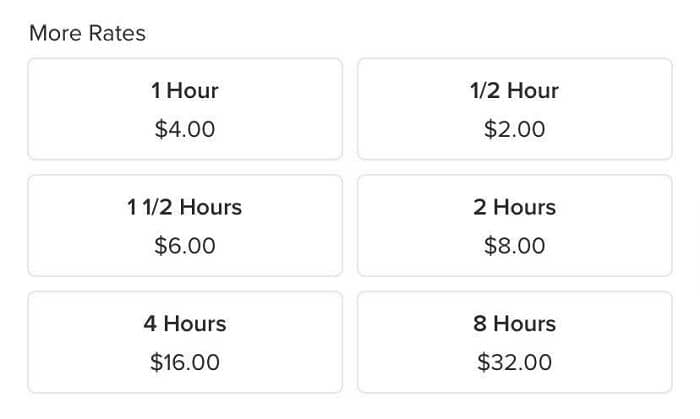700x419 pixels.
Task: Tap the "1 1/2 Hours" label
Action: (185, 208)
